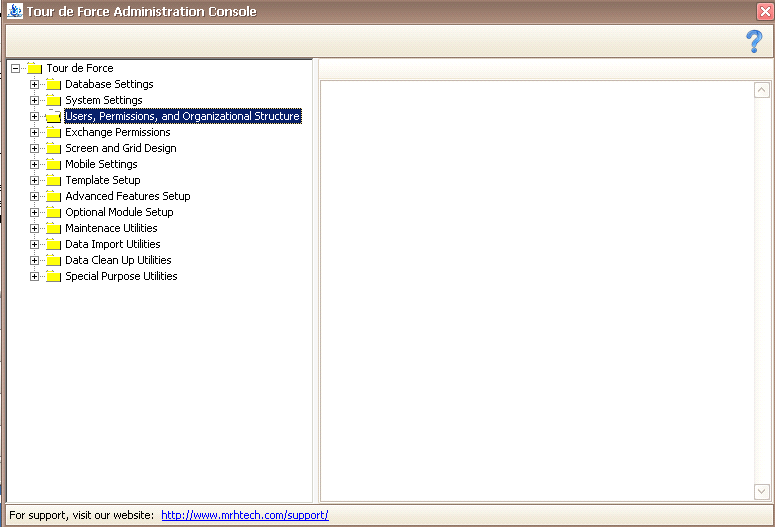The image size is (775, 527).
Task: Select Optional Module Setup label
Action: [x=119, y=212]
